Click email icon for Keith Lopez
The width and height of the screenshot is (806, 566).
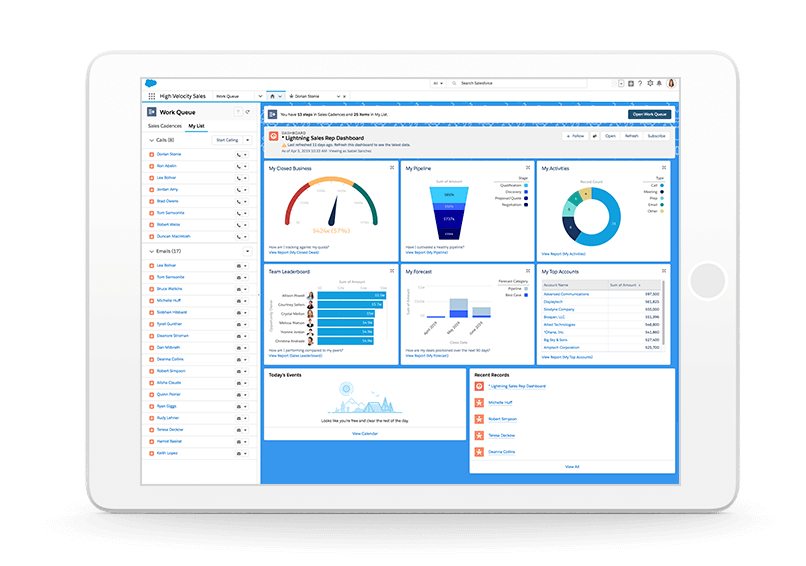(239, 453)
